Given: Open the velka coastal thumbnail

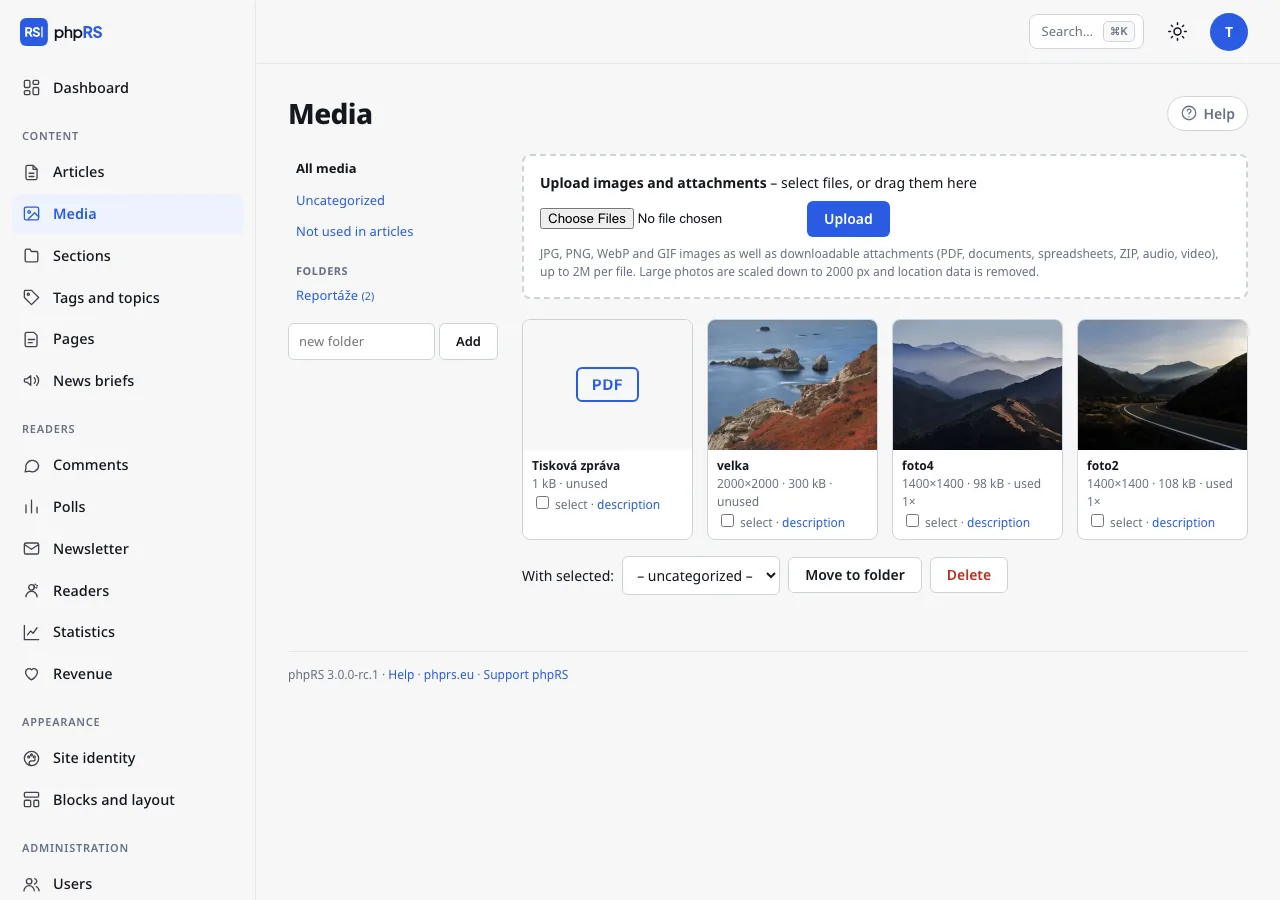Looking at the screenshot, I should coord(792,385).
